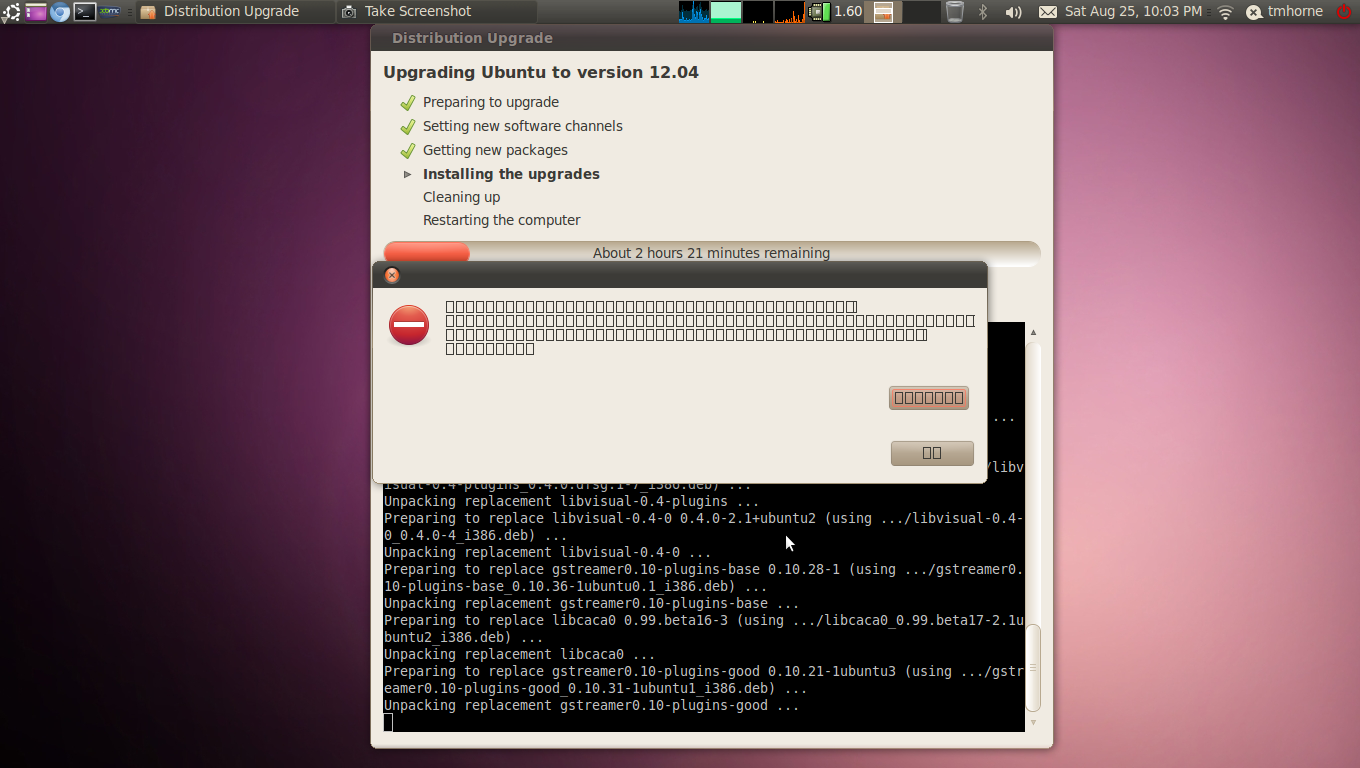Click 'Unpacking replacement libvisual-0.4-0 ...' line
The width and height of the screenshot is (1360, 768).
pyautogui.click(x=548, y=552)
